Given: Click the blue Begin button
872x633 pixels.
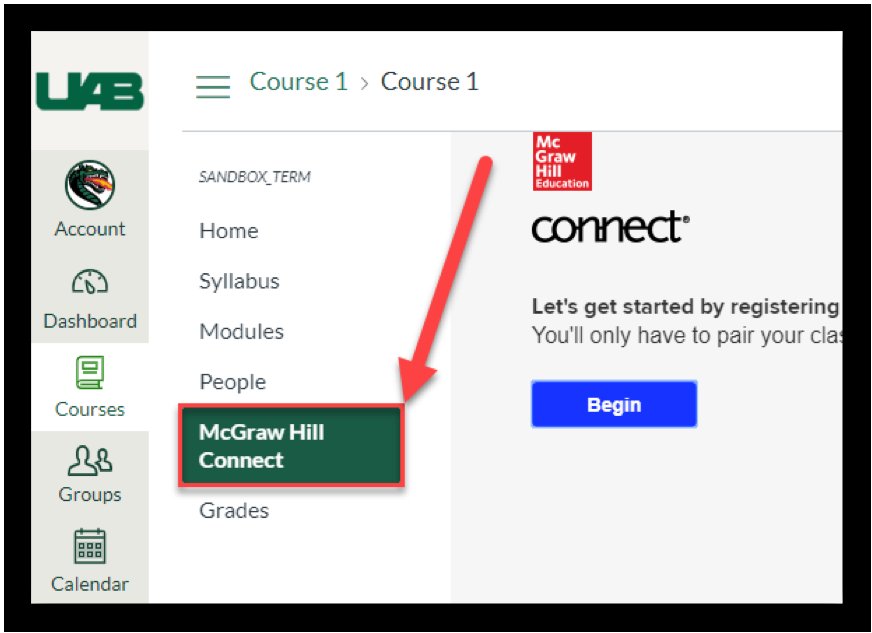Looking at the screenshot, I should (614, 404).
